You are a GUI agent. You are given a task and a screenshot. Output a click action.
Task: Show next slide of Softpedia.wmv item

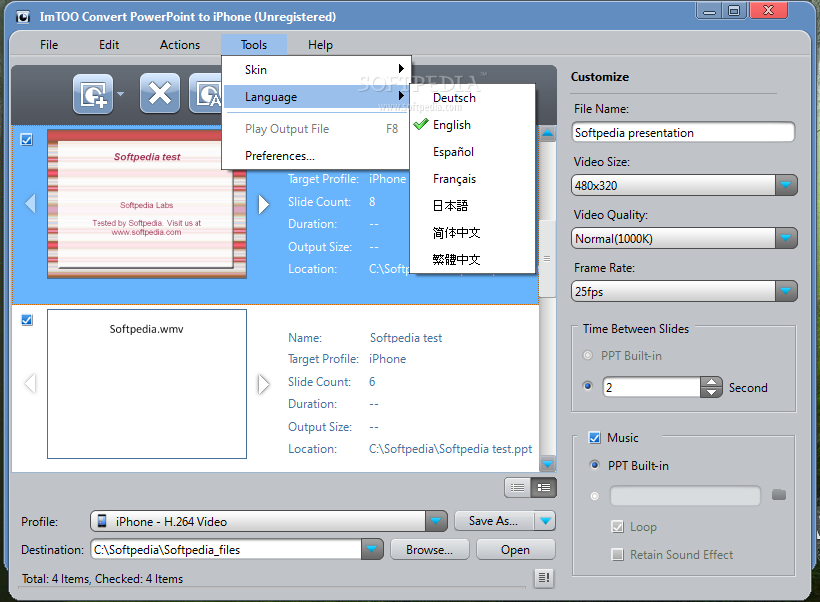[264, 384]
